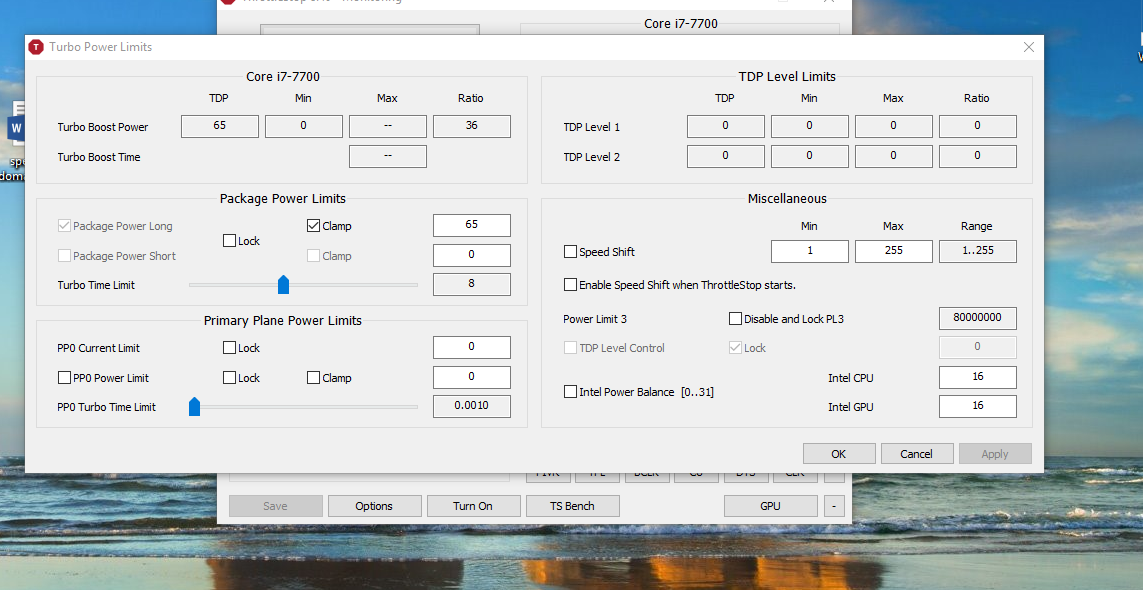This screenshot has height=590, width=1143.
Task: Click the Power Limit 3 label
Action: pos(595,319)
